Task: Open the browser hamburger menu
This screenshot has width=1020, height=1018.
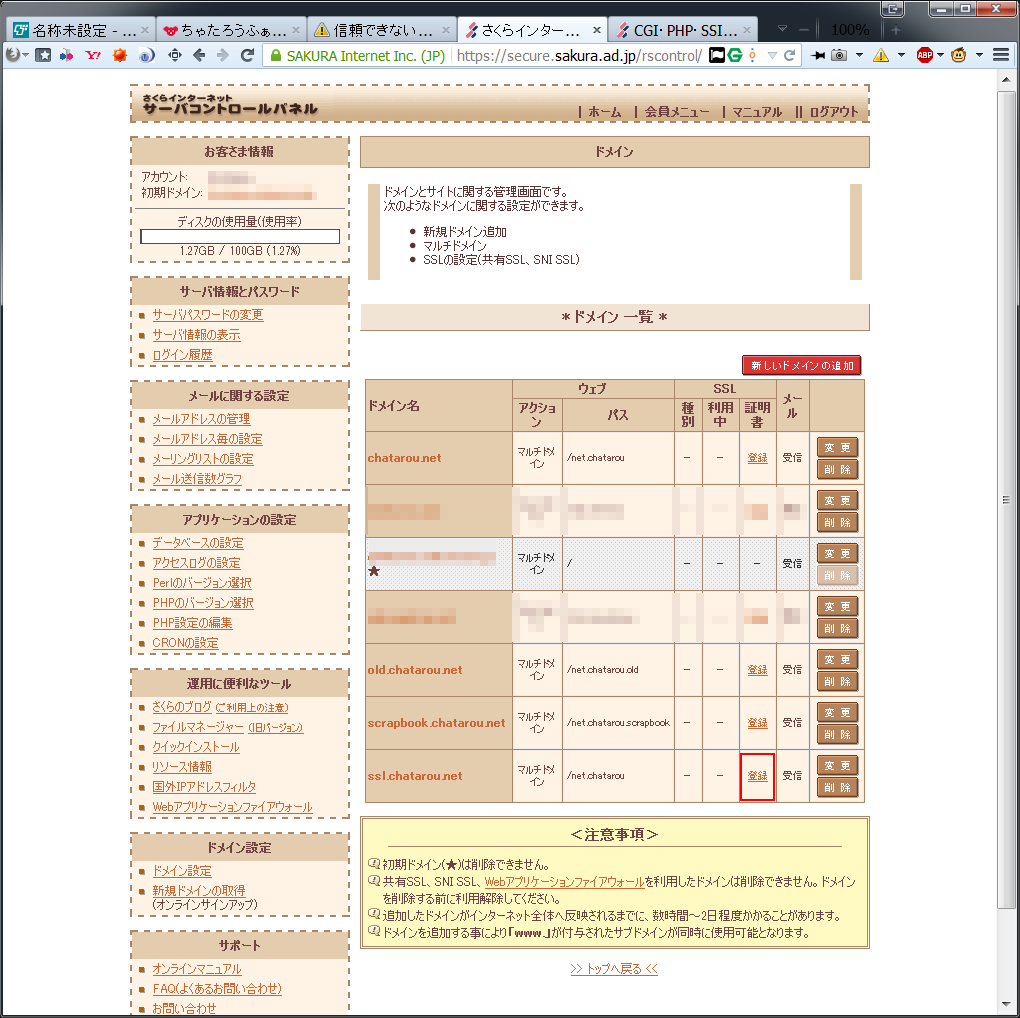Action: click(x=1001, y=55)
